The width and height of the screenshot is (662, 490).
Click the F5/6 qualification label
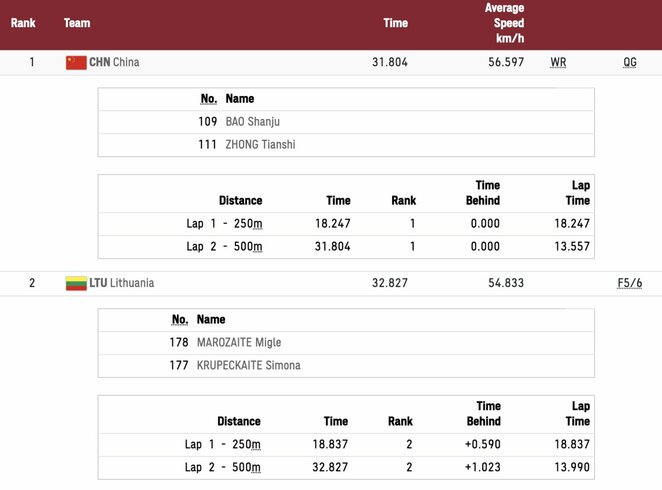click(628, 283)
